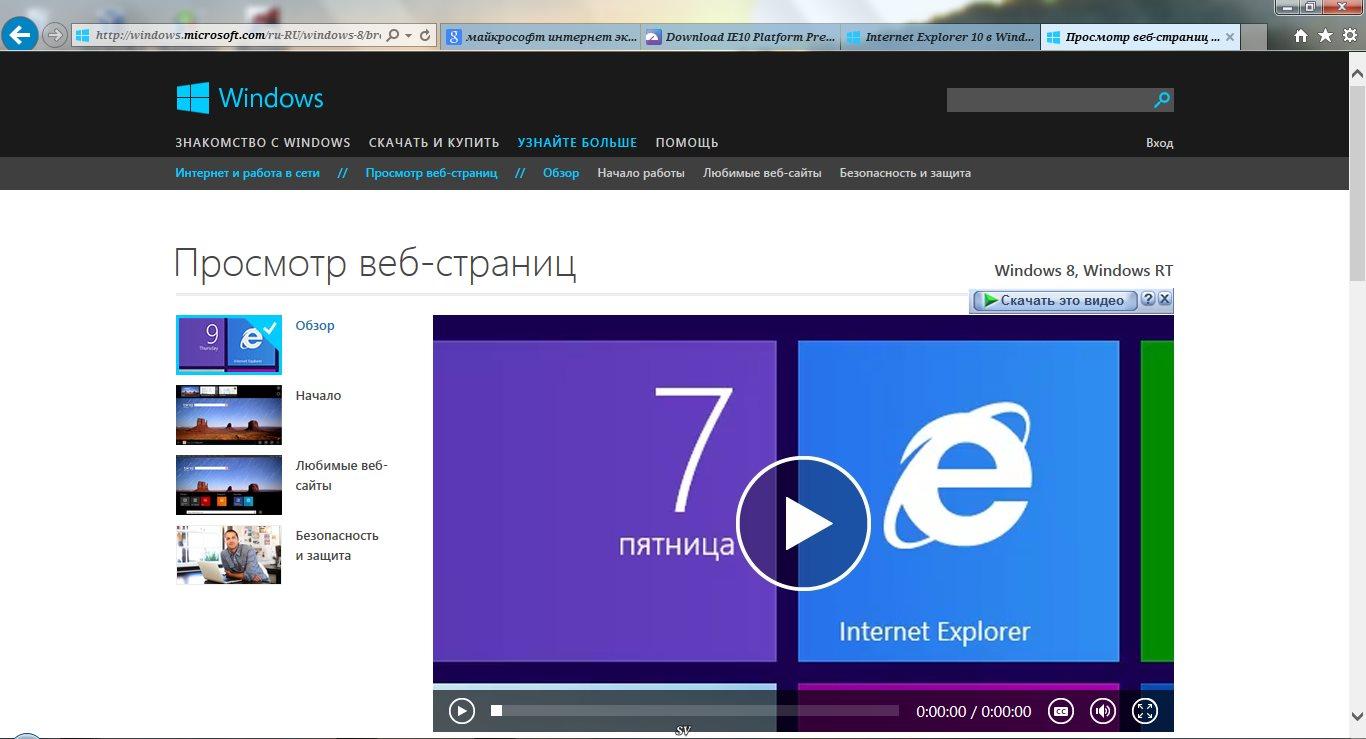Click the help question mark on download bar
The width and height of the screenshot is (1366, 739).
pyautogui.click(x=1148, y=299)
